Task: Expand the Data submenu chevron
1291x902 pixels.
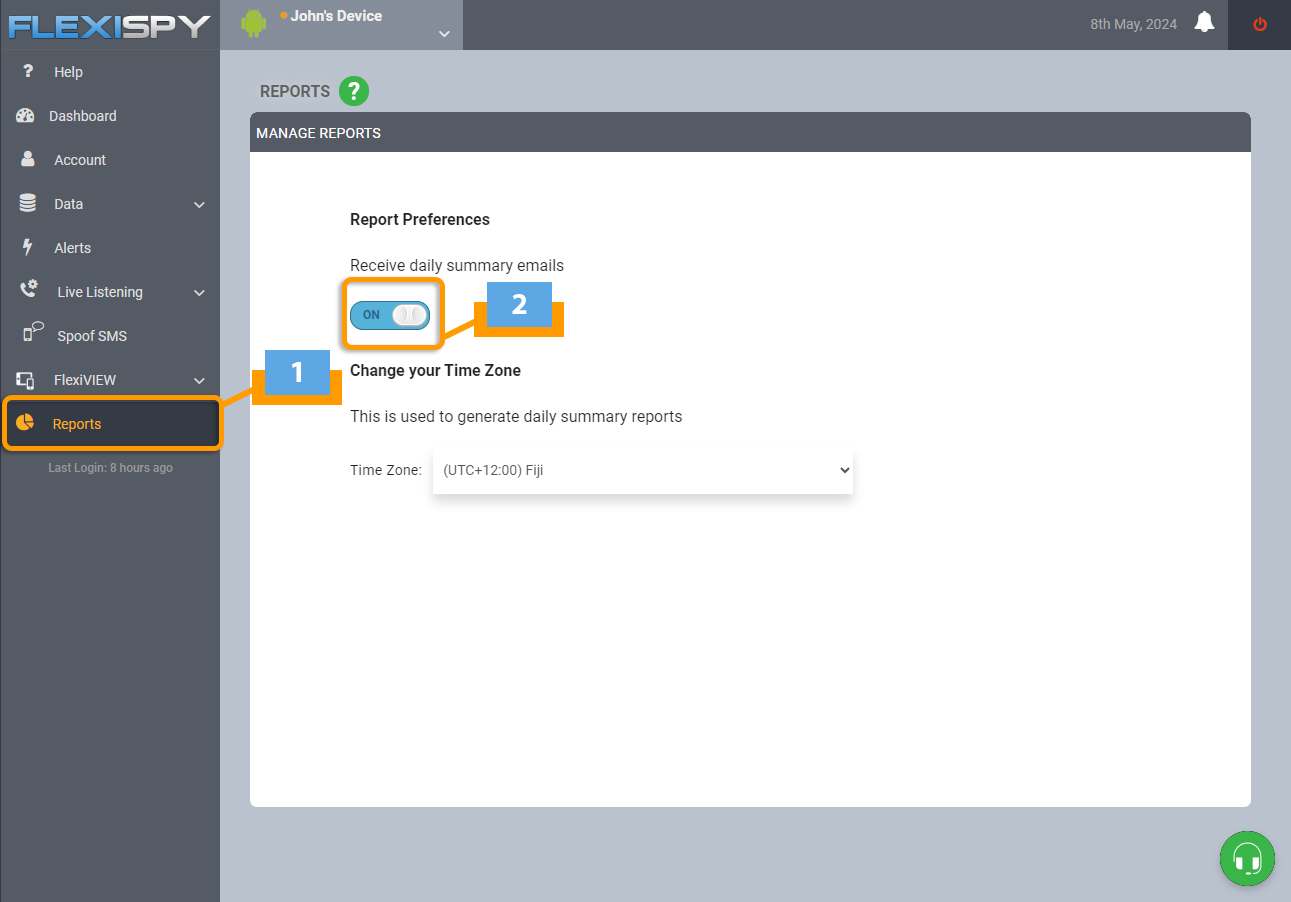Action: click(199, 205)
